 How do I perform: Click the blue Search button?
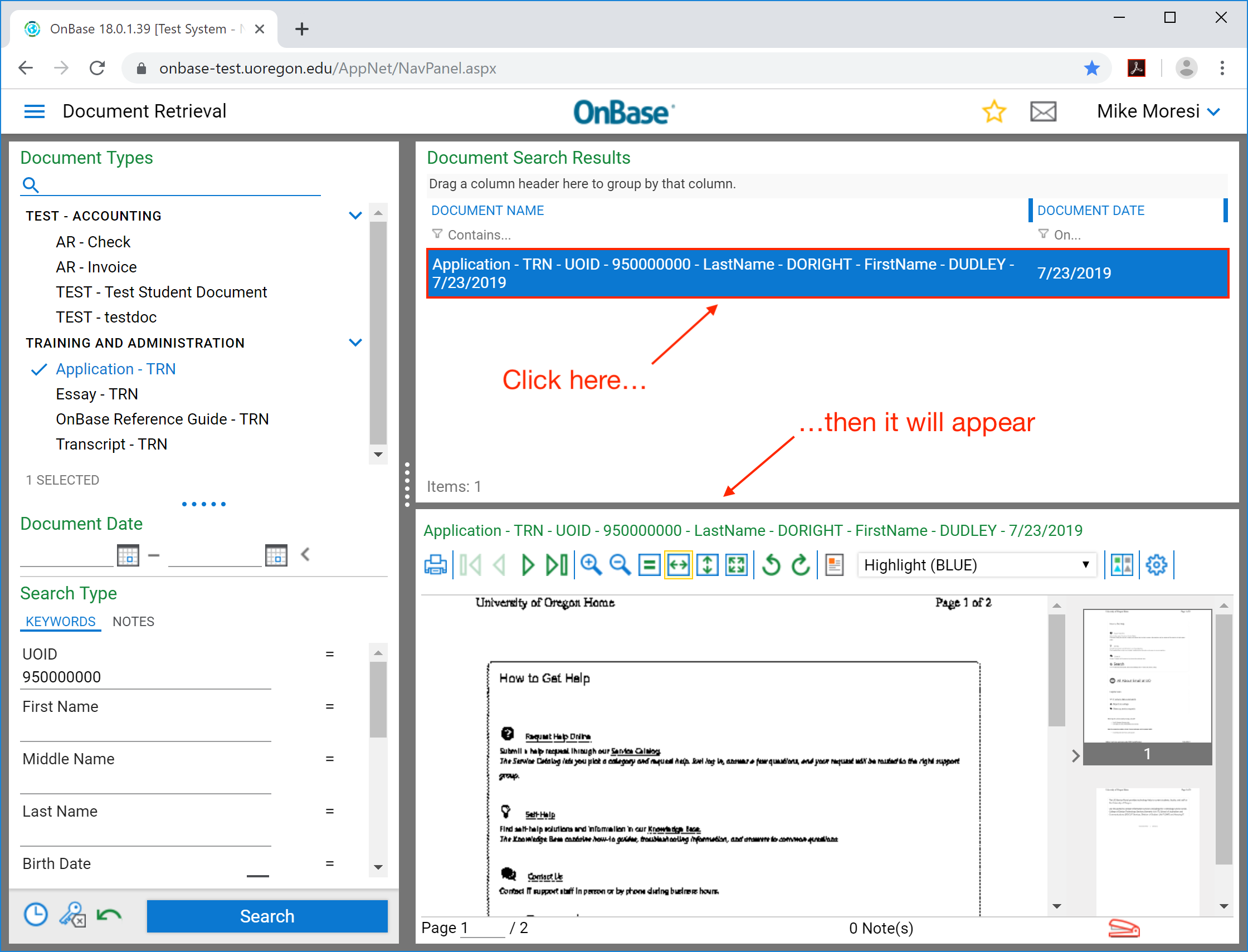click(267, 916)
